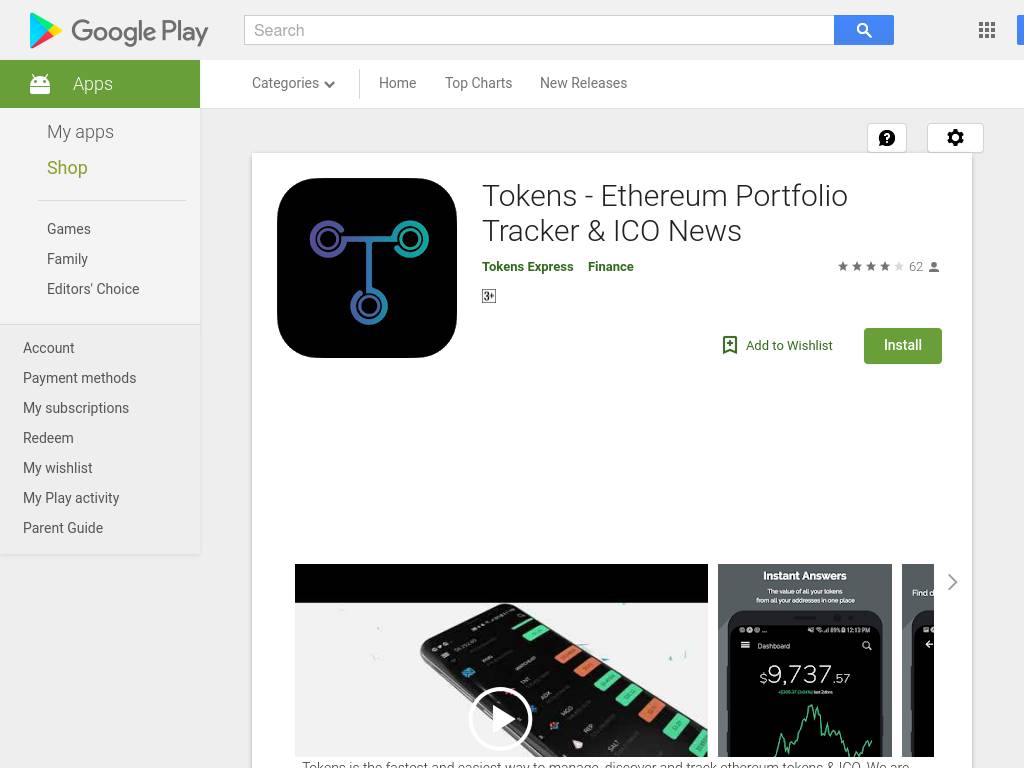1024x768 pixels.
Task: Focus the Search input field
Action: (539, 30)
